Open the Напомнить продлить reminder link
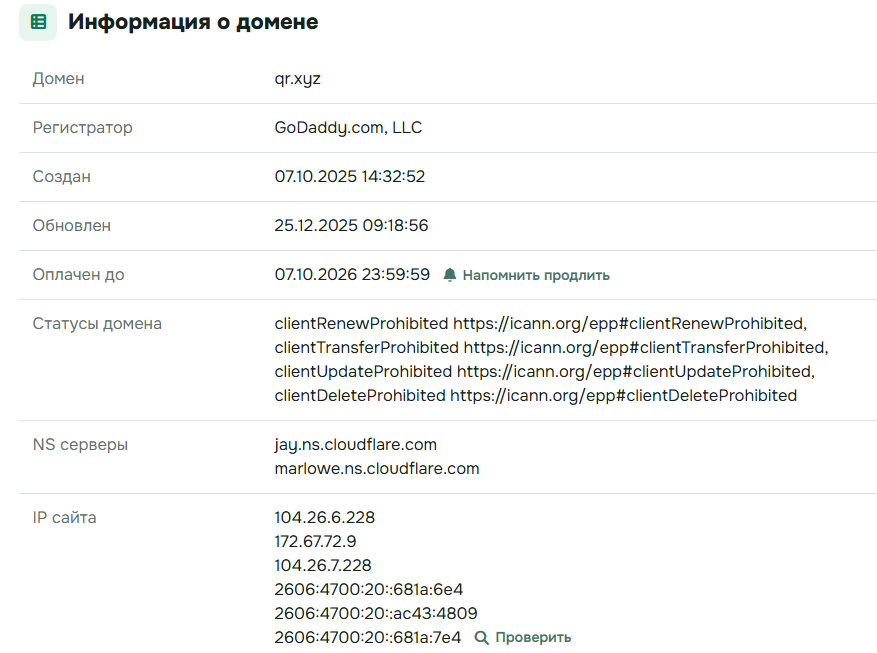The width and height of the screenshot is (877, 653). 536,275
